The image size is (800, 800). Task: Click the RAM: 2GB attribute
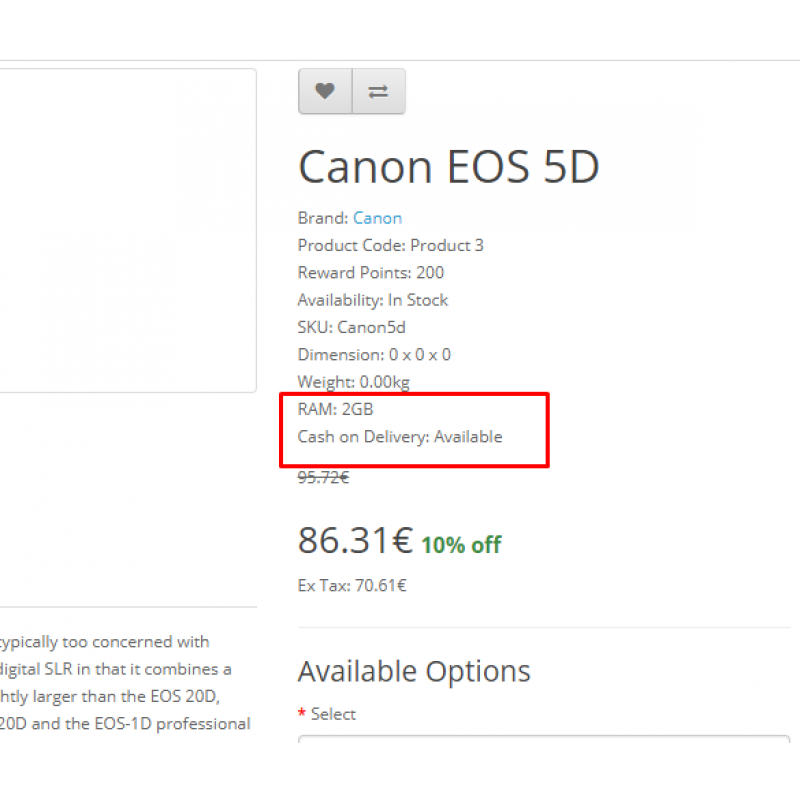(x=336, y=409)
